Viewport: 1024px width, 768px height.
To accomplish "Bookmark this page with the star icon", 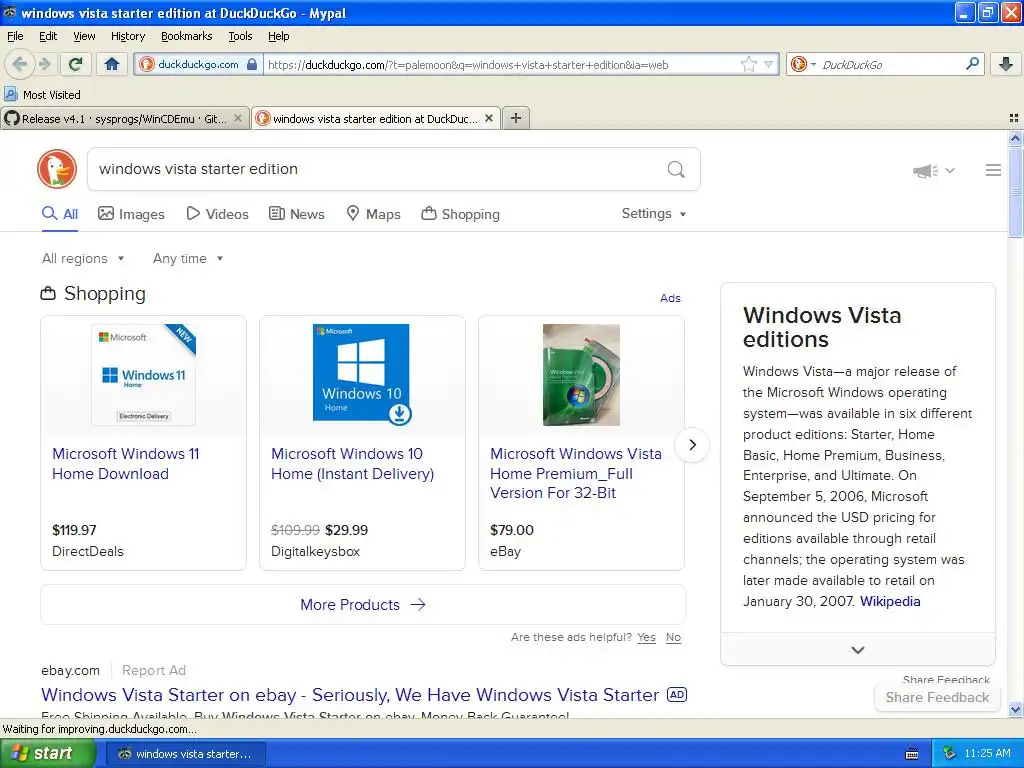I will [x=748, y=64].
